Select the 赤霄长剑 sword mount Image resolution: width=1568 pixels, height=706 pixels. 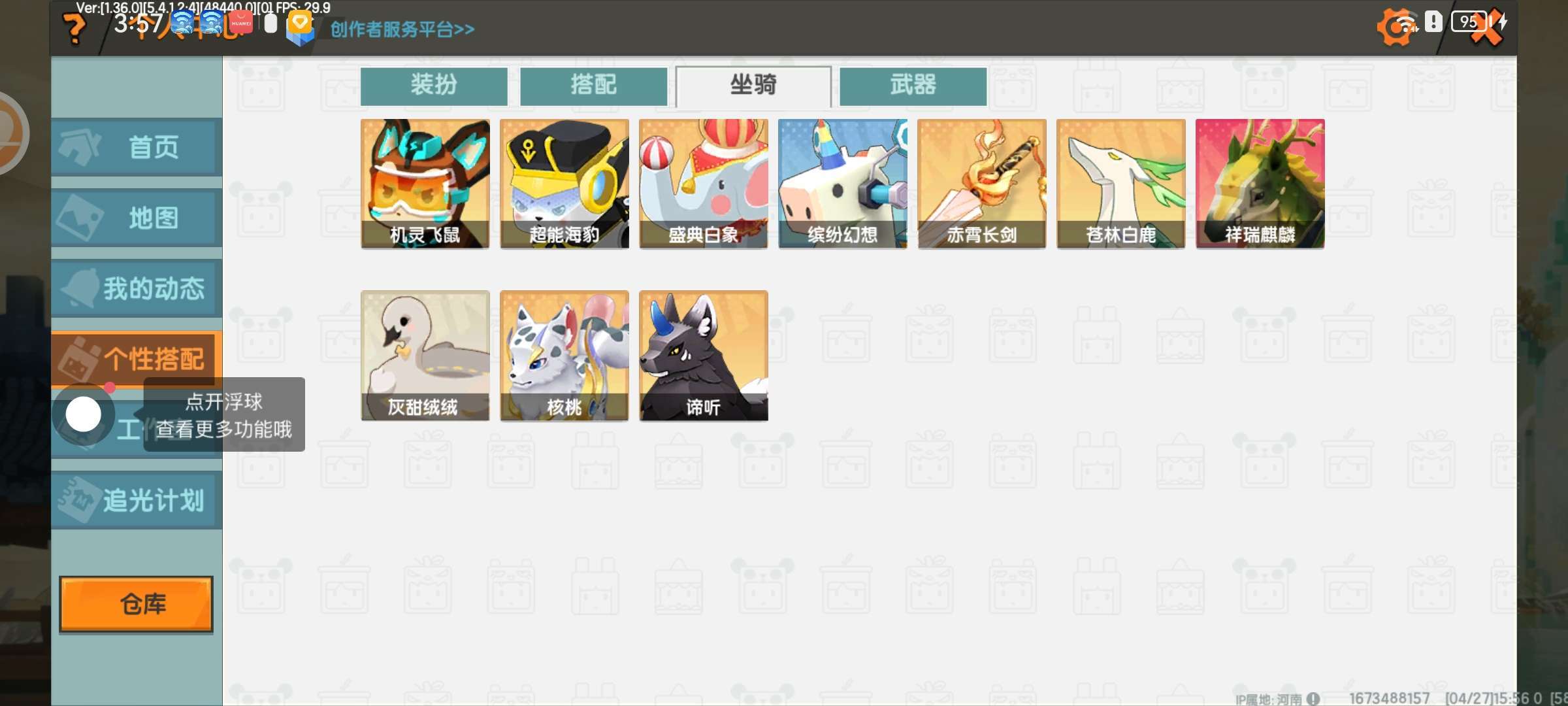981,184
